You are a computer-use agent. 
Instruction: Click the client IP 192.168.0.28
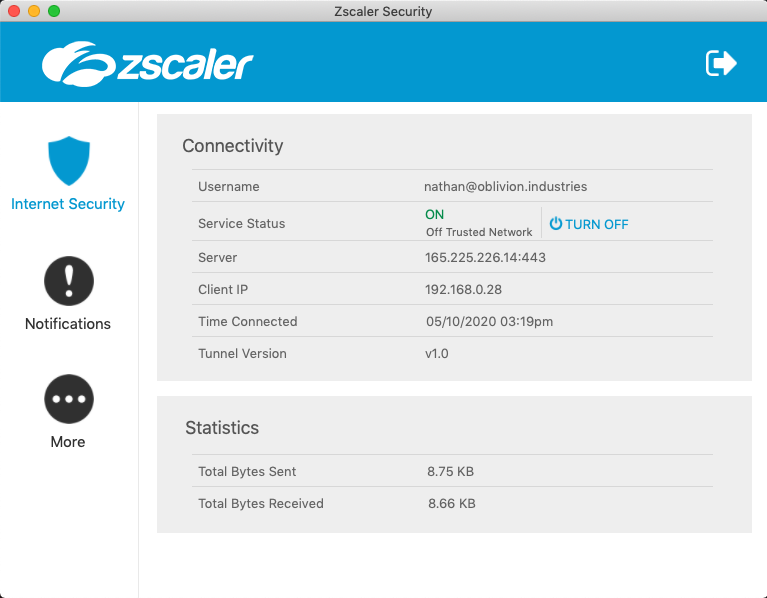pos(463,290)
